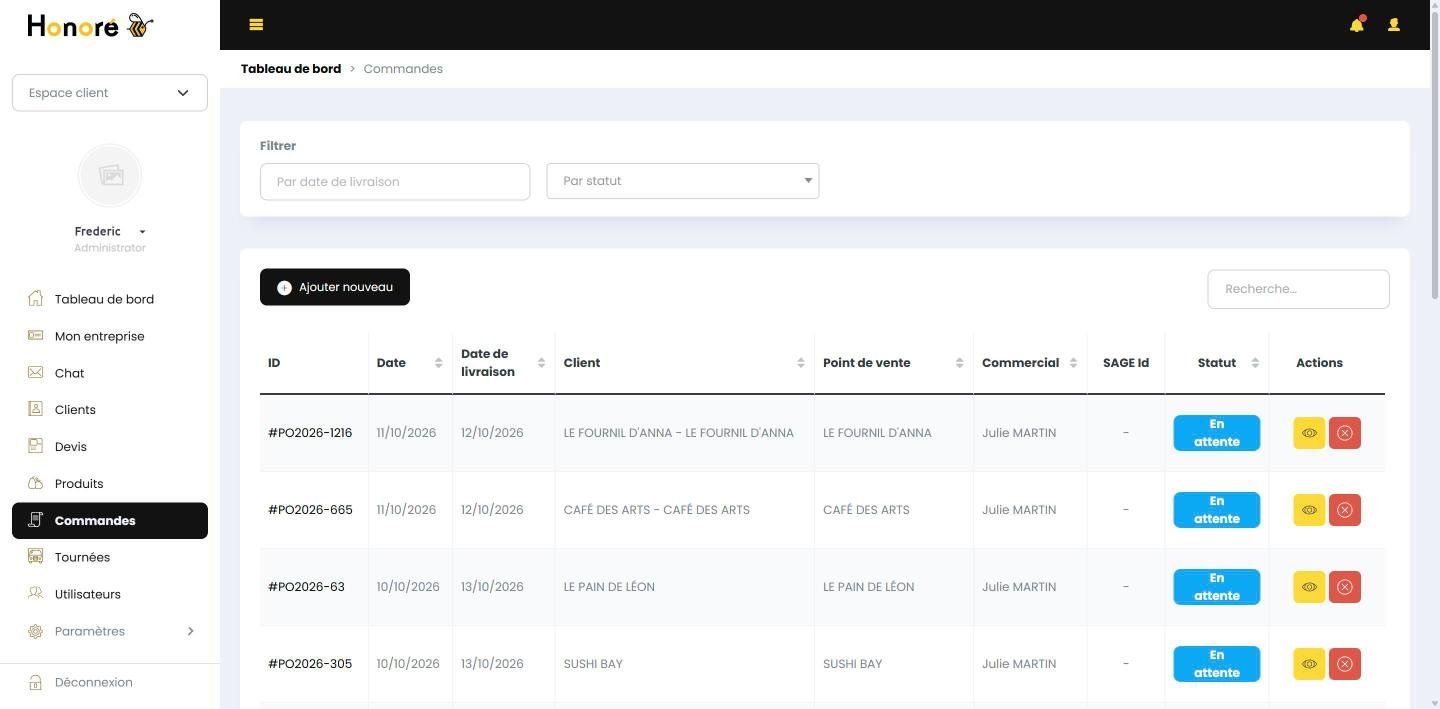View order #PO2026-305 with eye icon
Image resolution: width=1440 pixels, height=709 pixels.
pyautogui.click(x=1309, y=664)
